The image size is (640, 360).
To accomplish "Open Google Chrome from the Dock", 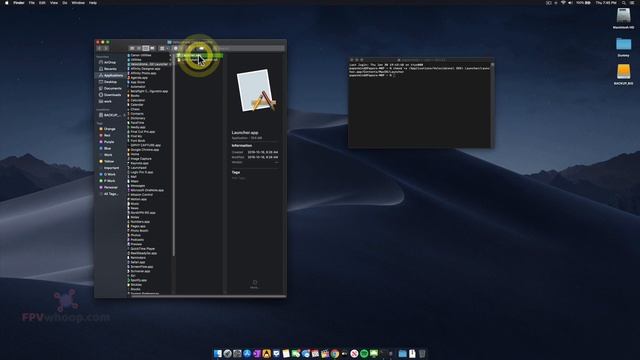I will click(x=335, y=353).
